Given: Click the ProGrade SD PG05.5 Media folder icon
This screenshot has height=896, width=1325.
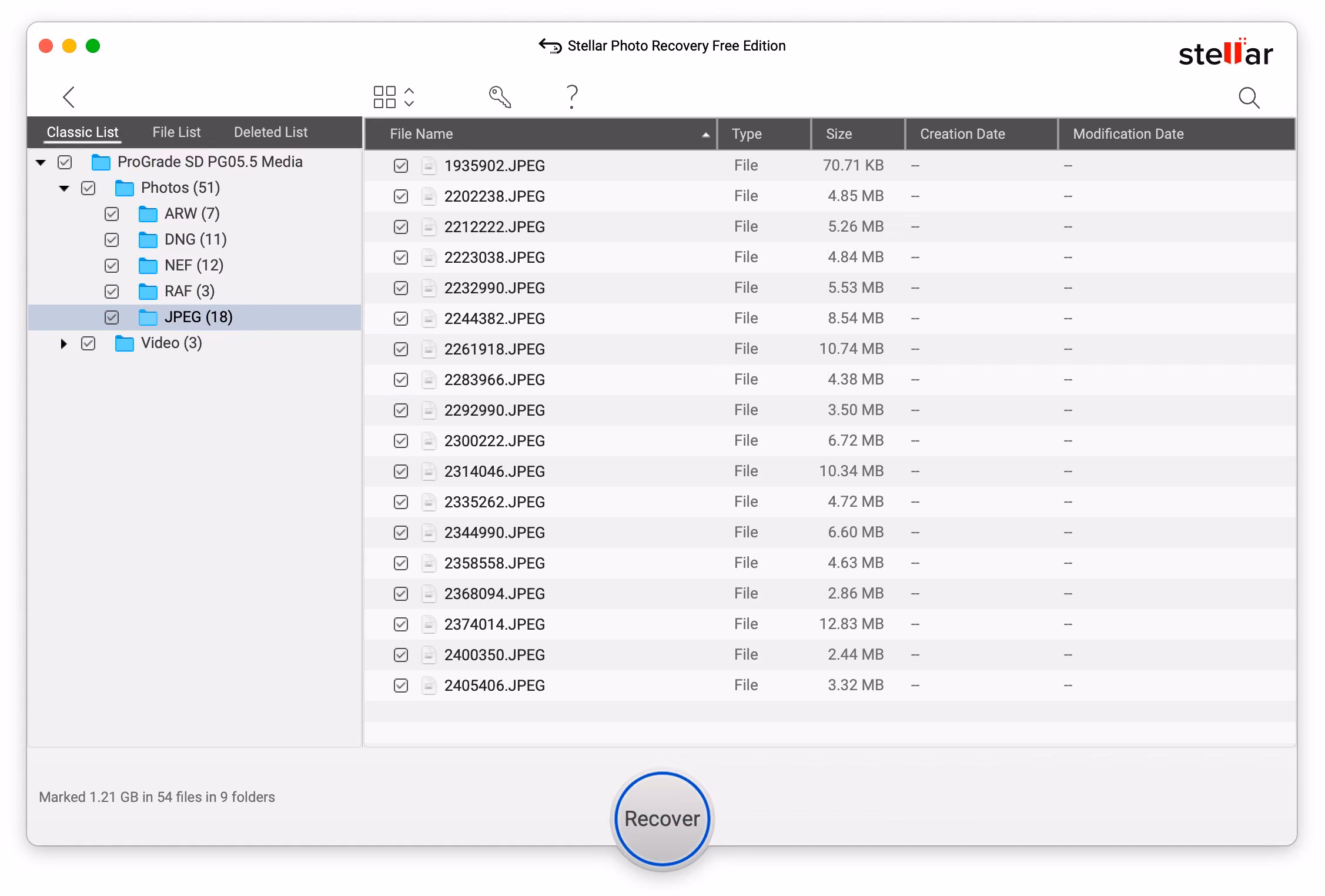Looking at the screenshot, I should [x=101, y=162].
